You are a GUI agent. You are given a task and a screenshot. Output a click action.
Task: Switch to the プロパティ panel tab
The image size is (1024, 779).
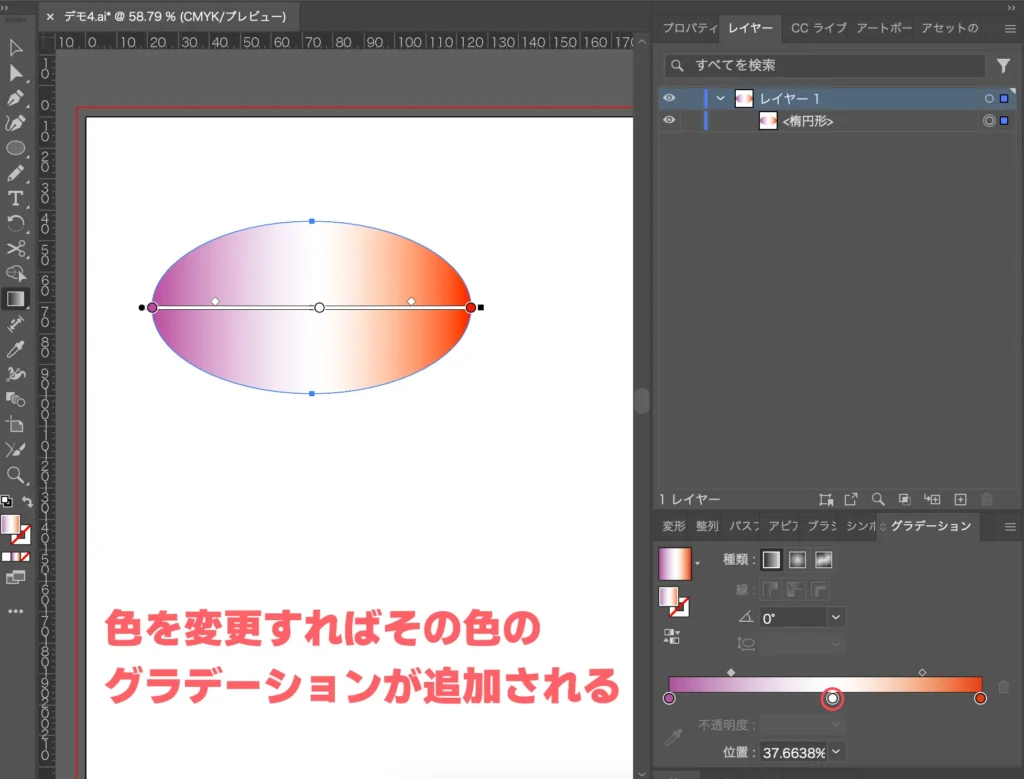pyautogui.click(x=689, y=28)
